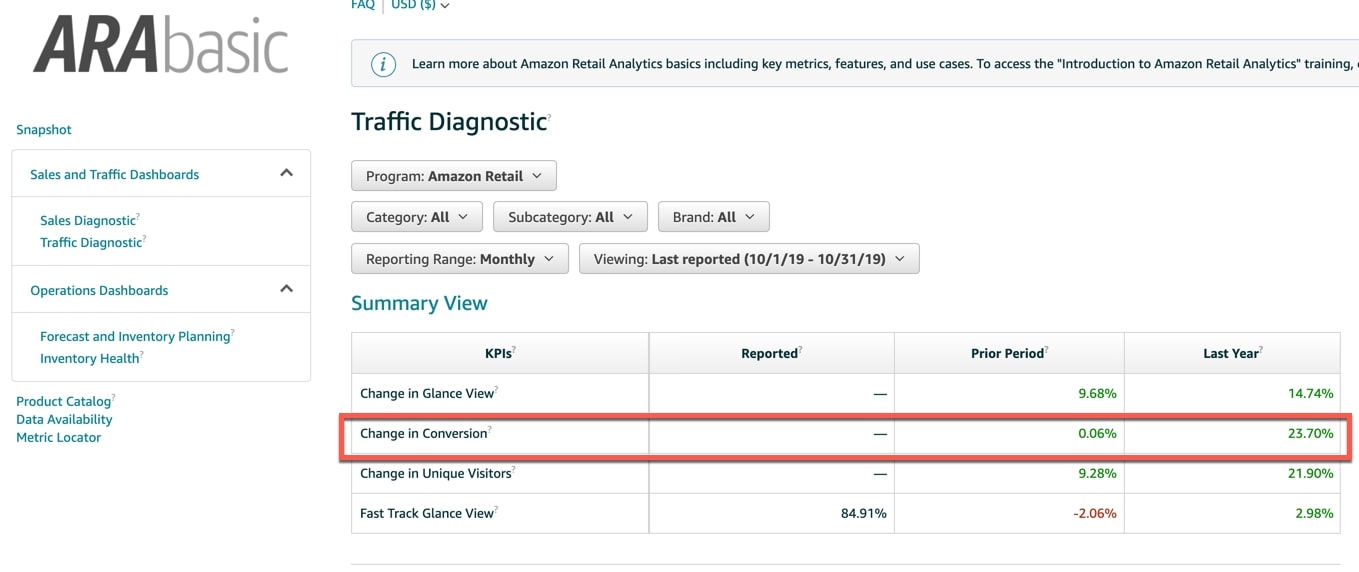The image size is (1359, 572).
Task: Click the ARA basic logo
Action: point(161,47)
